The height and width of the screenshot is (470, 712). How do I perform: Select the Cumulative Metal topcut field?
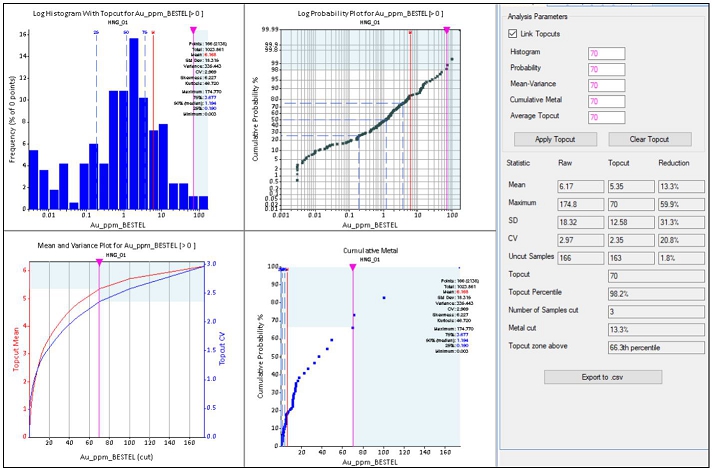tap(606, 101)
